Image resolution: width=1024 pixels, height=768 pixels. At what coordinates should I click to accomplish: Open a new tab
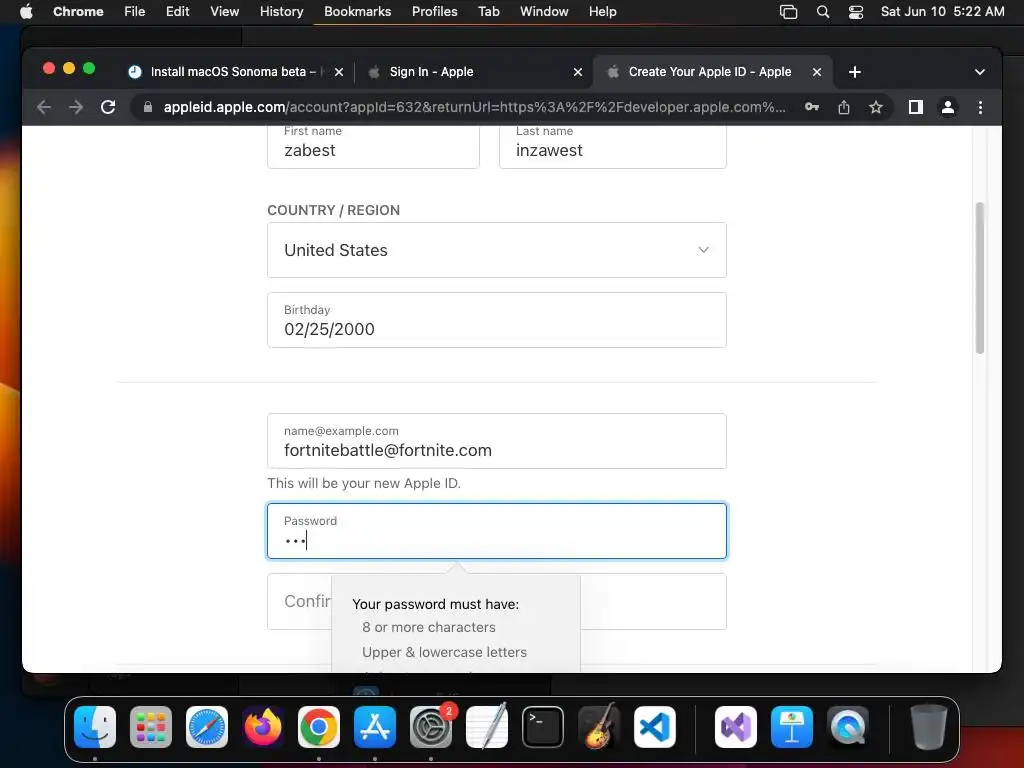[x=854, y=72]
